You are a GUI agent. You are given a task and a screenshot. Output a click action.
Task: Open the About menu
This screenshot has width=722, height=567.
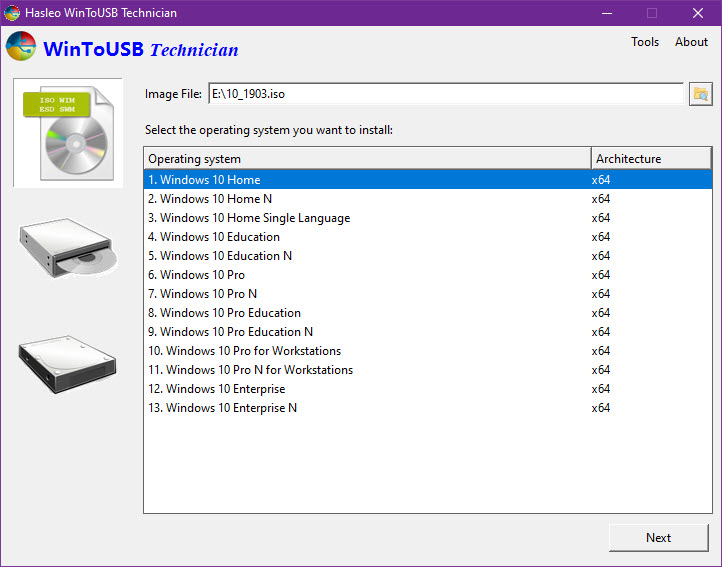point(691,42)
